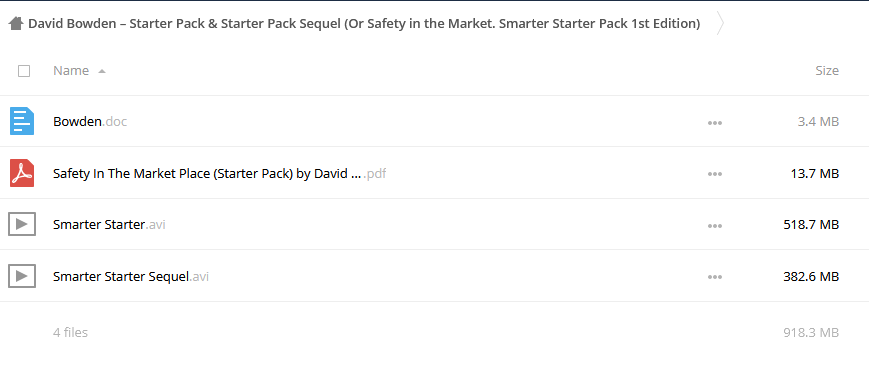Image resolution: width=869 pixels, height=367 pixels.
Task: Open more options for Bowden.doc
Action: (x=715, y=123)
